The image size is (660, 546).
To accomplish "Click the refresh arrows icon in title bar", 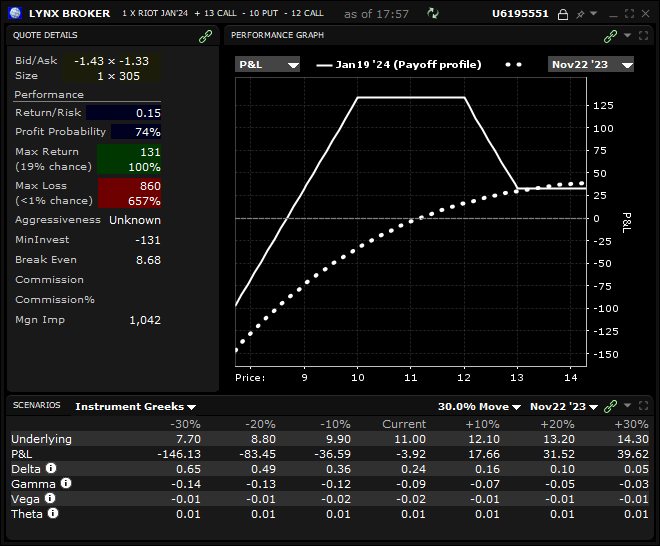I will [432, 14].
